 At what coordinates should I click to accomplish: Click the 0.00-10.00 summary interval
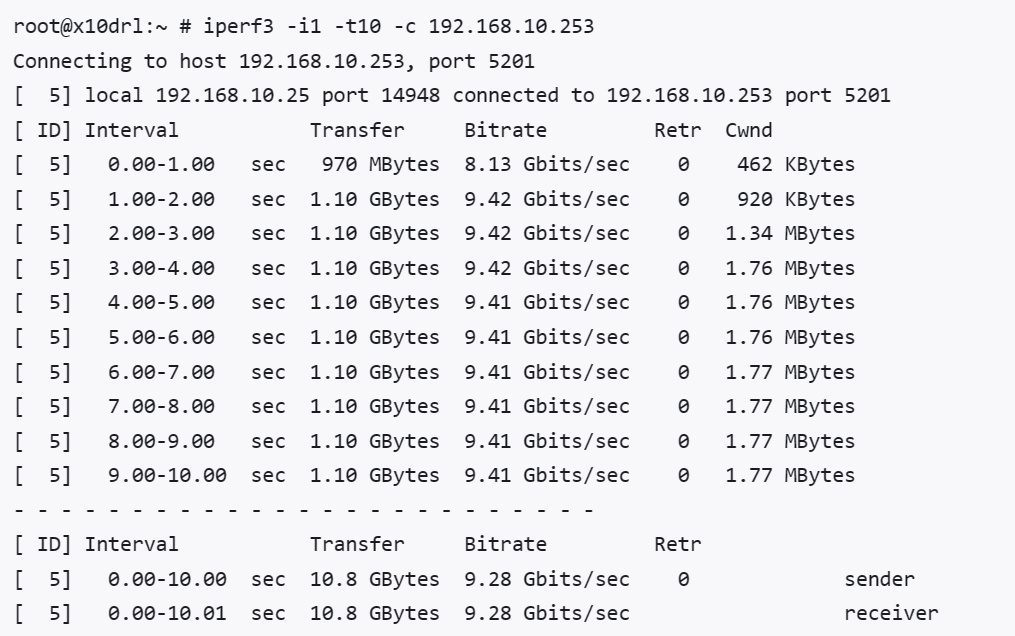click(x=167, y=579)
